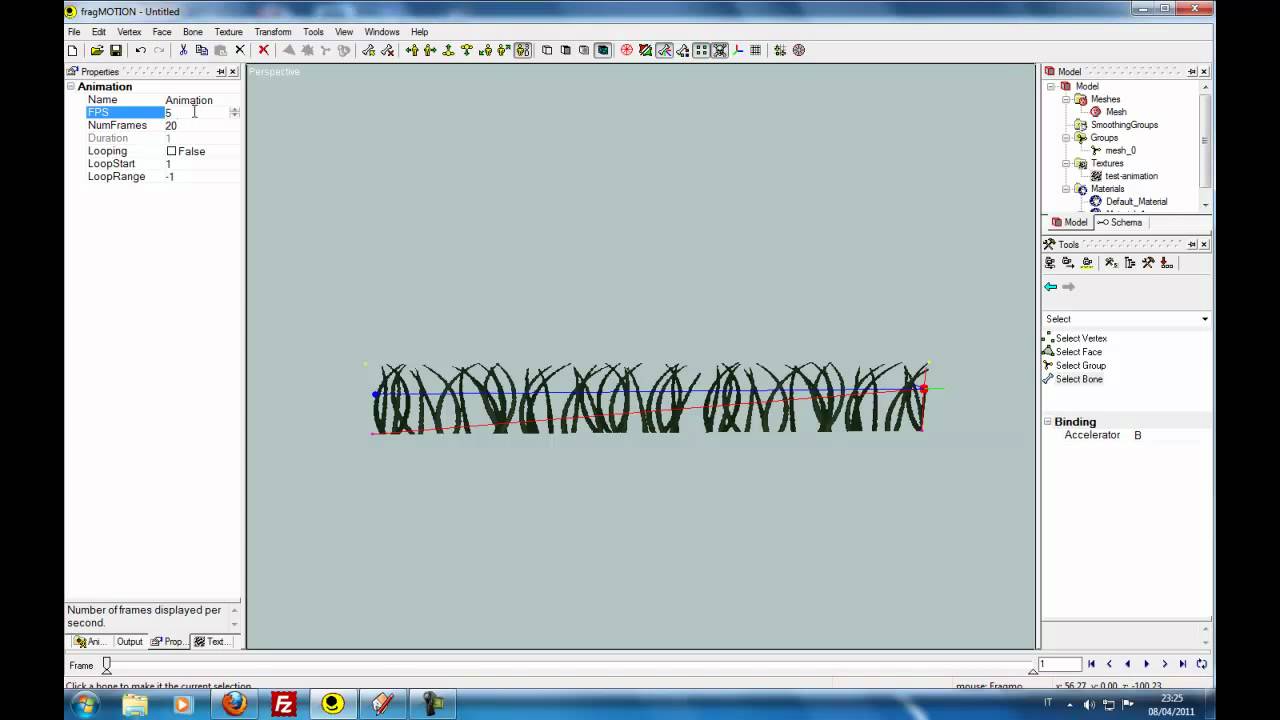Screen dimensions: 1280x720
Task: Click the Copy toolbar icon
Action: click(201, 50)
